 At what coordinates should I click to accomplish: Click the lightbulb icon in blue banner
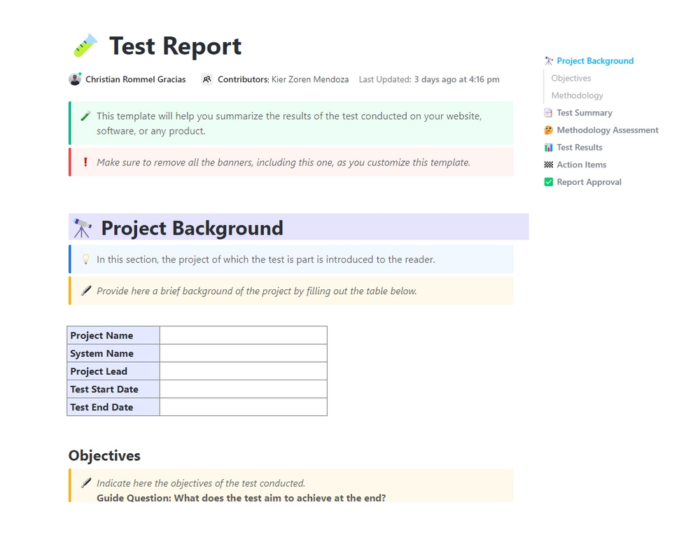tap(85, 260)
